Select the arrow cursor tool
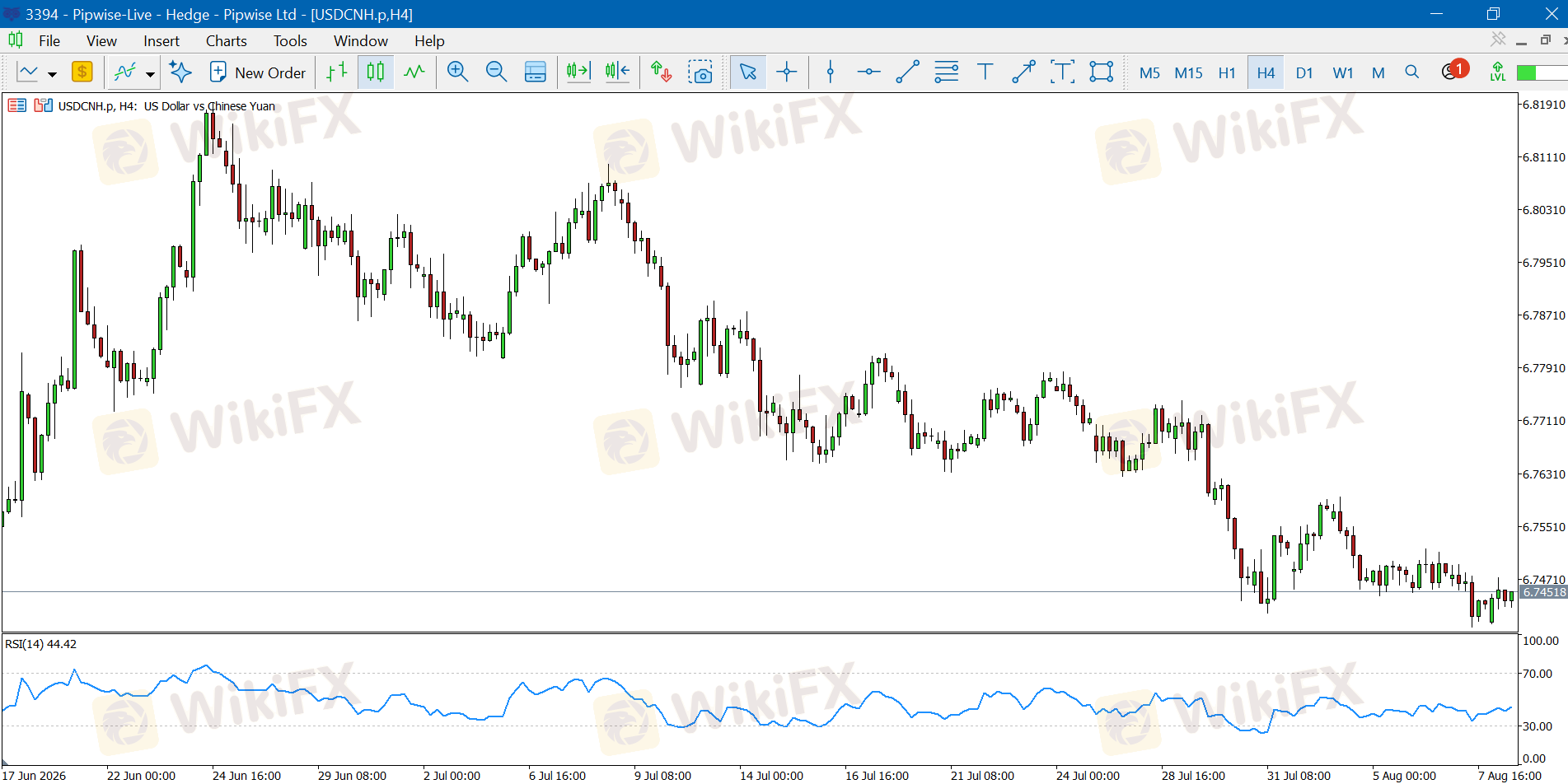This screenshot has width=1568, height=784. (748, 72)
